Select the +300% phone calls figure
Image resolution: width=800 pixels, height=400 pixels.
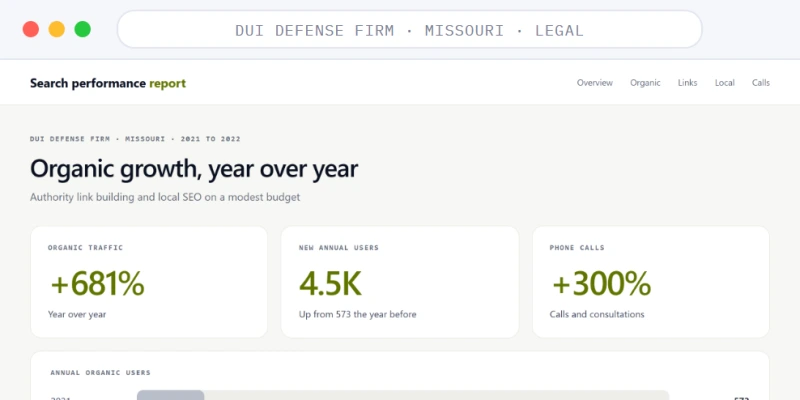pyautogui.click(x=602, y=284)
